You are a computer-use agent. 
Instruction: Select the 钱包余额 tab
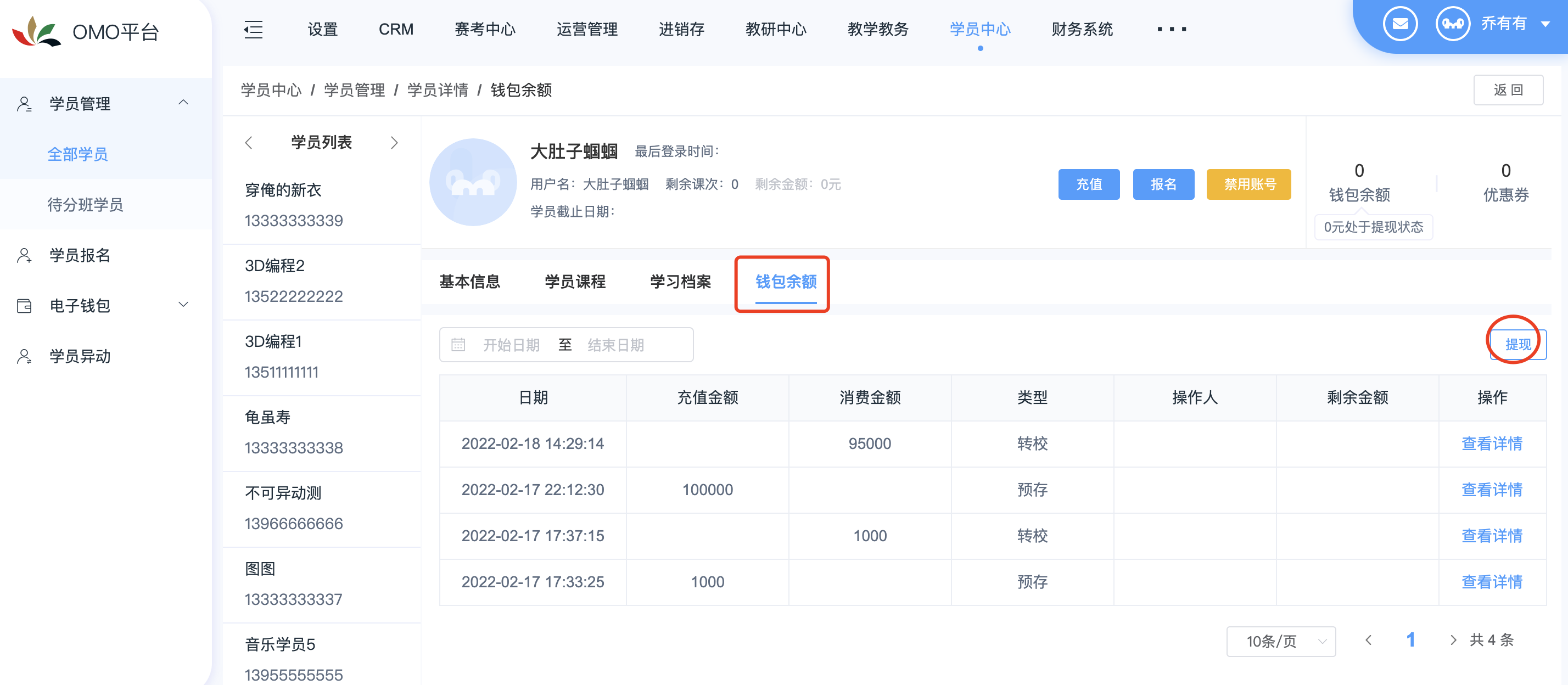[786, 282]
